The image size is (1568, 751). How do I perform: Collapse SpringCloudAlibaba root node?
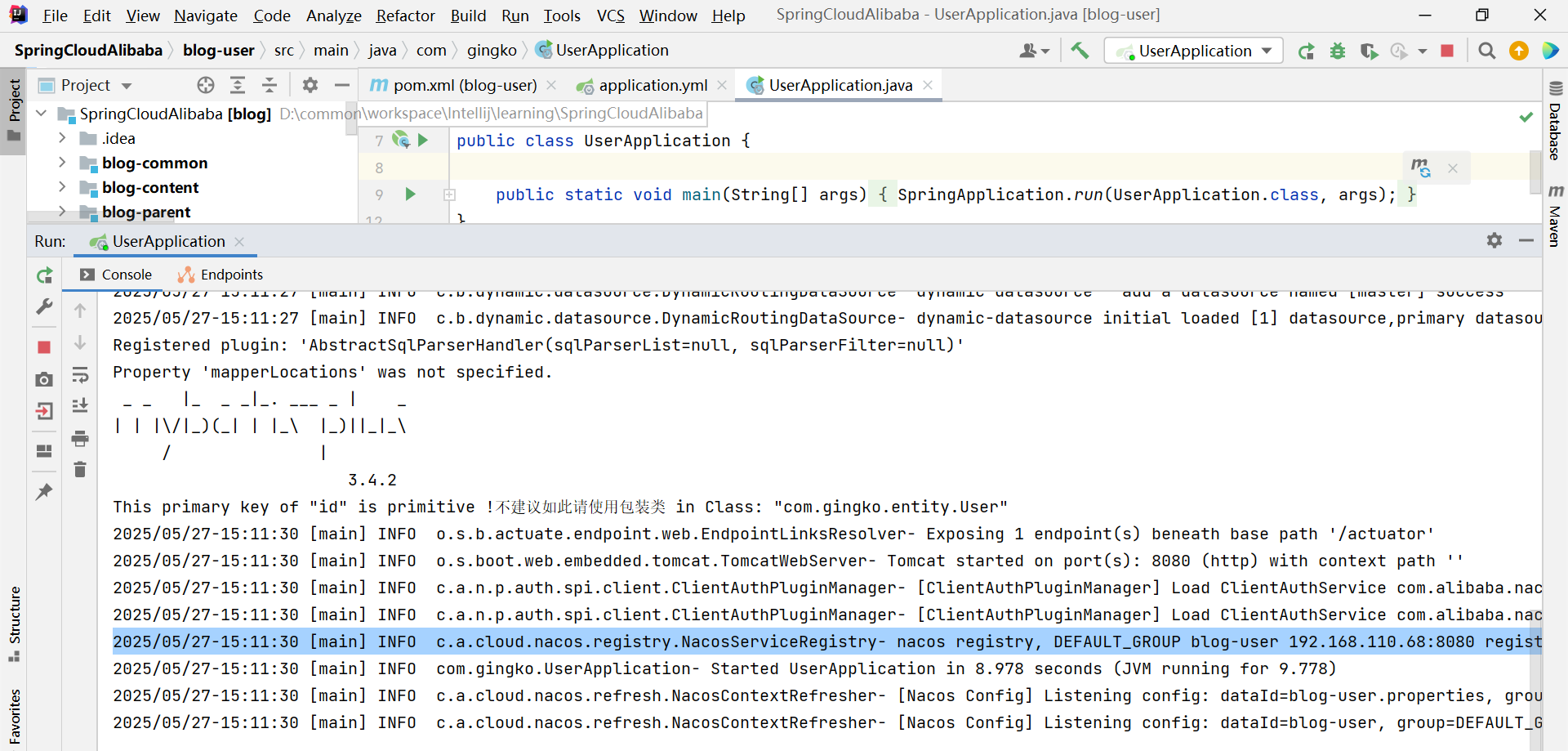(42, 114)
